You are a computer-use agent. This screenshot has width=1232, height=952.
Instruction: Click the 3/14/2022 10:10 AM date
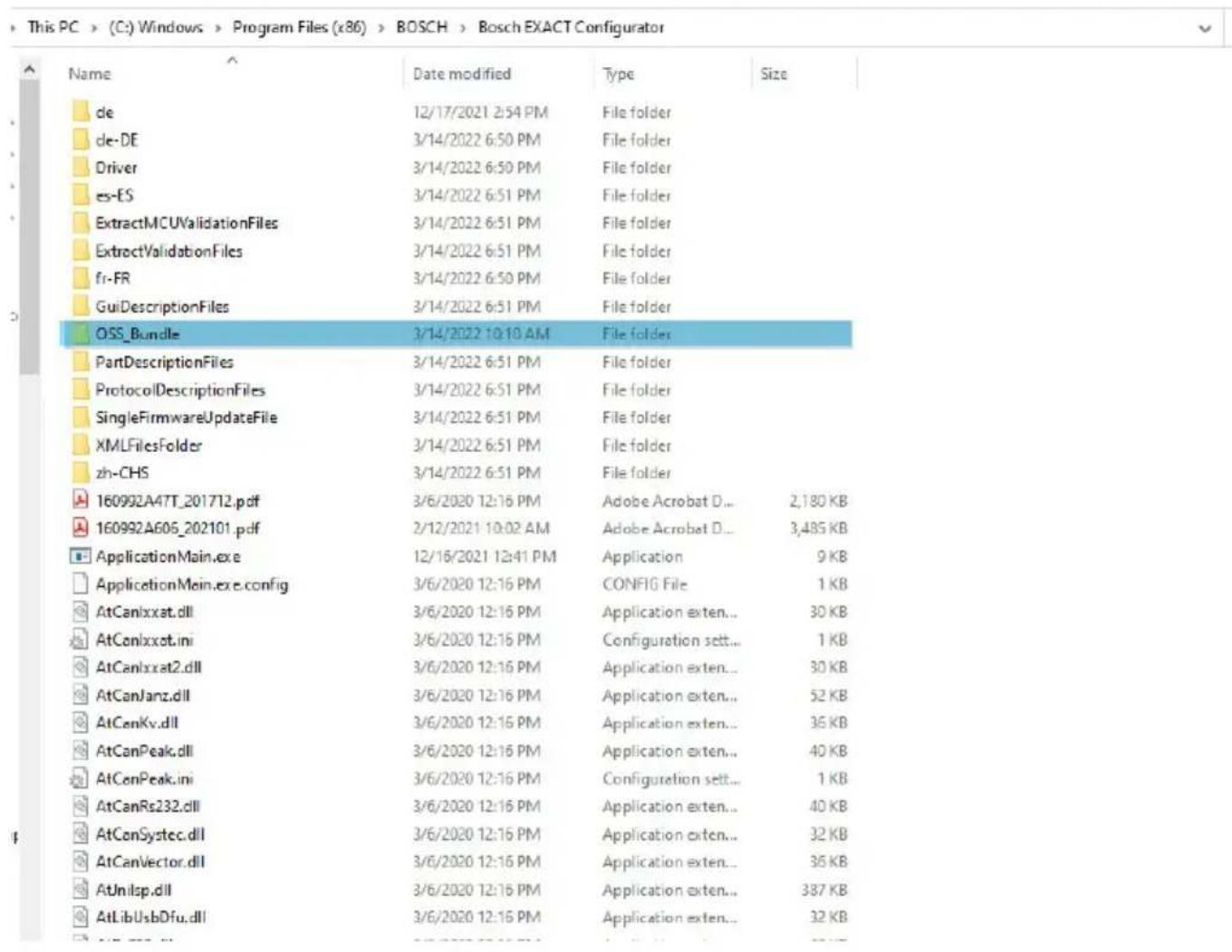[481, 334]
